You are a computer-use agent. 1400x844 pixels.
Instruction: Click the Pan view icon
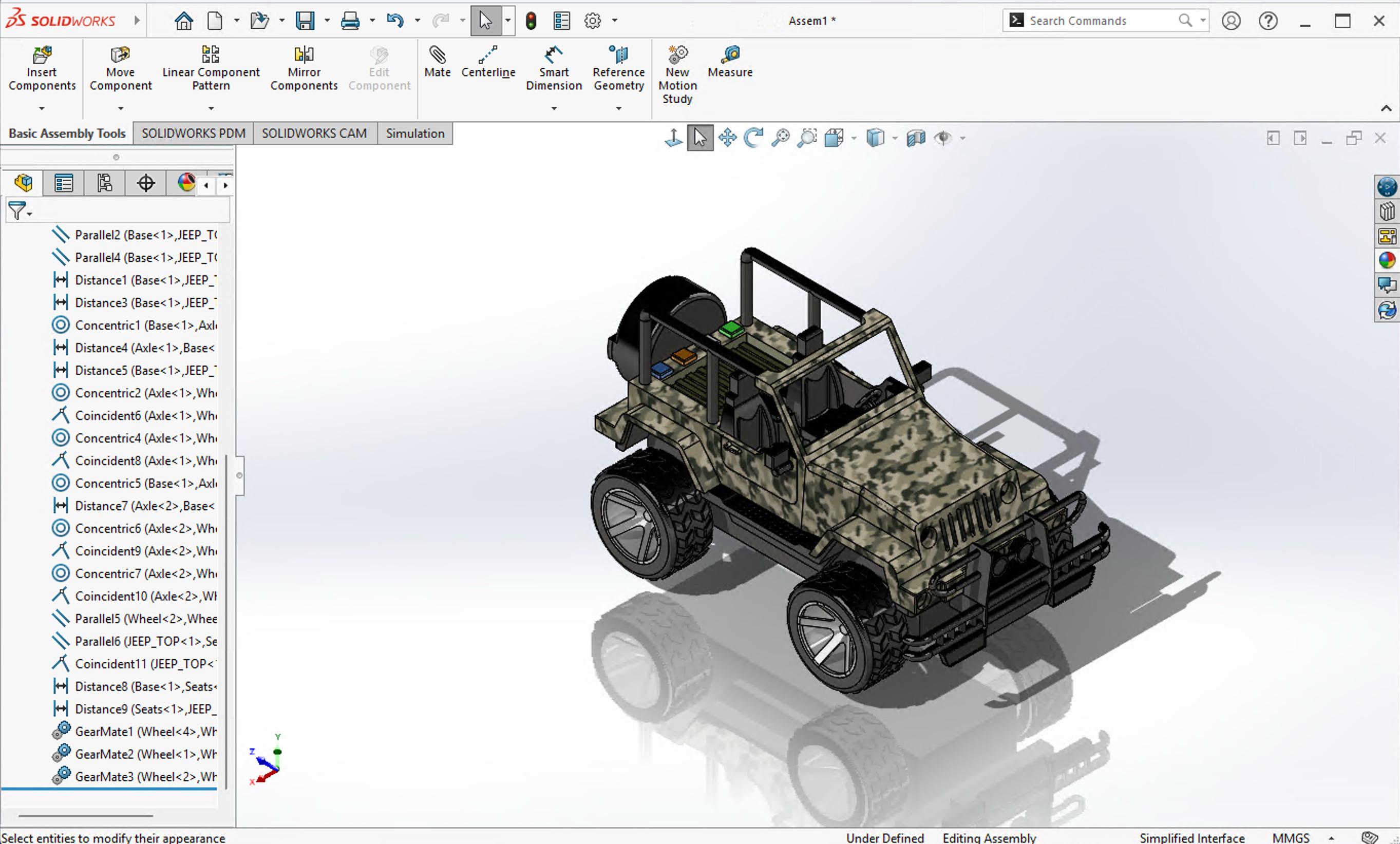click(727, 138)
